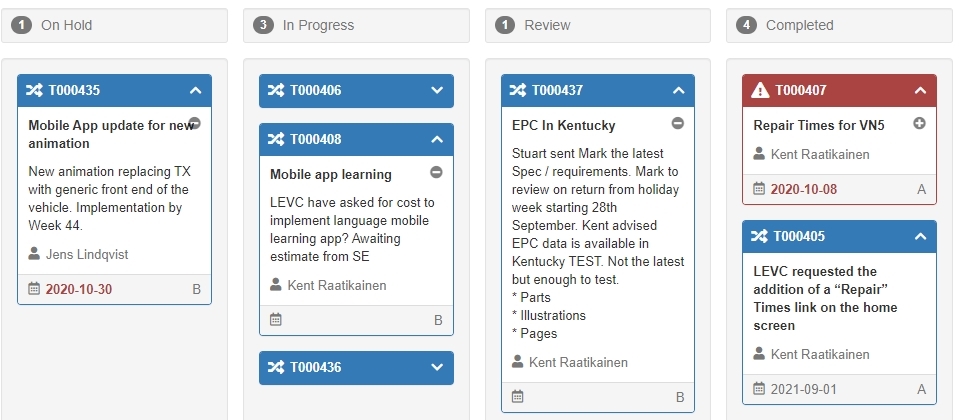962x420 pixels.
Task: Click the On Hold count badge
Action: click(x=21, y=25)
